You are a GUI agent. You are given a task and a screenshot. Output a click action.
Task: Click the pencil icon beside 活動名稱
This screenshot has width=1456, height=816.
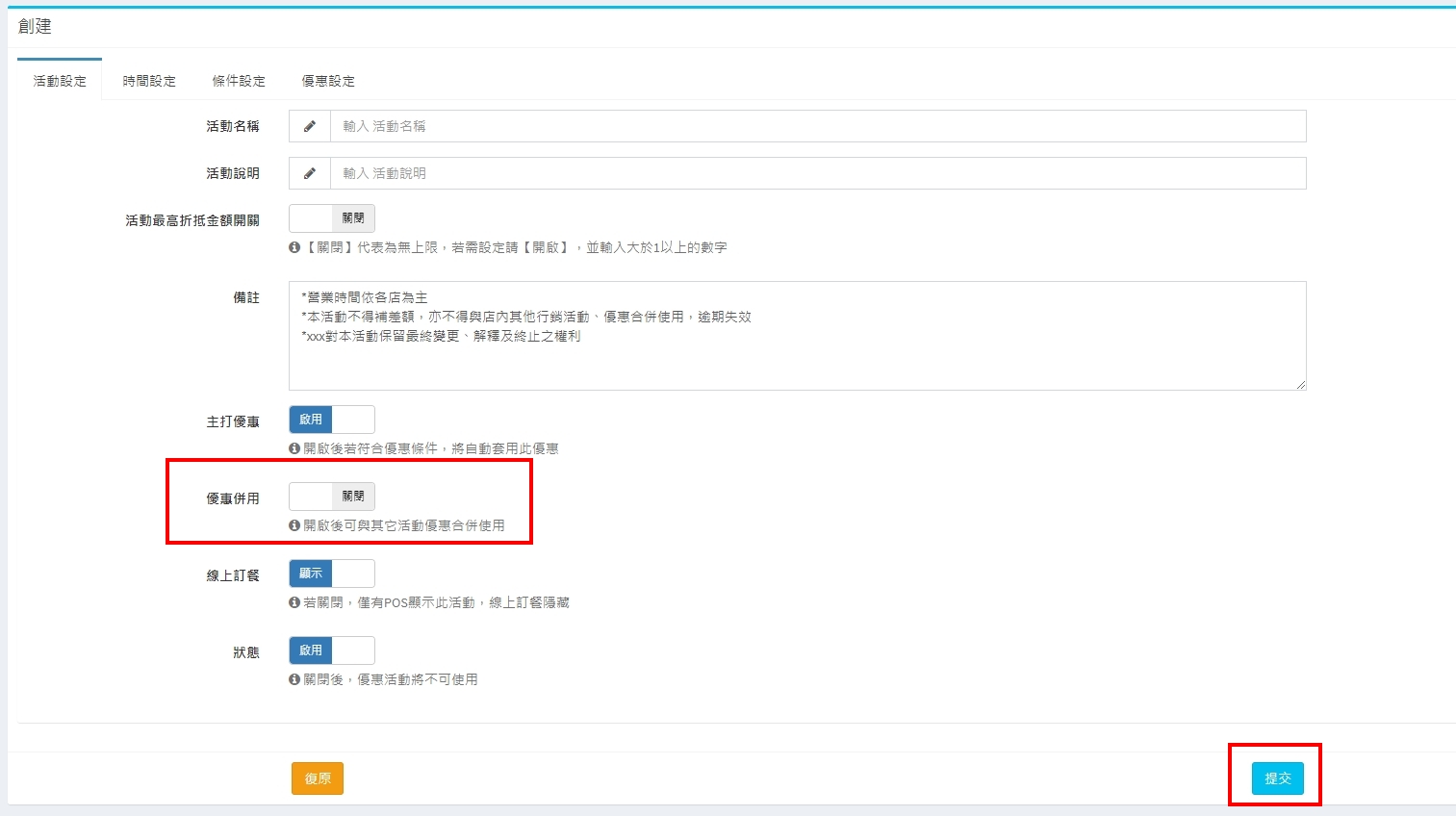(x=310, y=126)
